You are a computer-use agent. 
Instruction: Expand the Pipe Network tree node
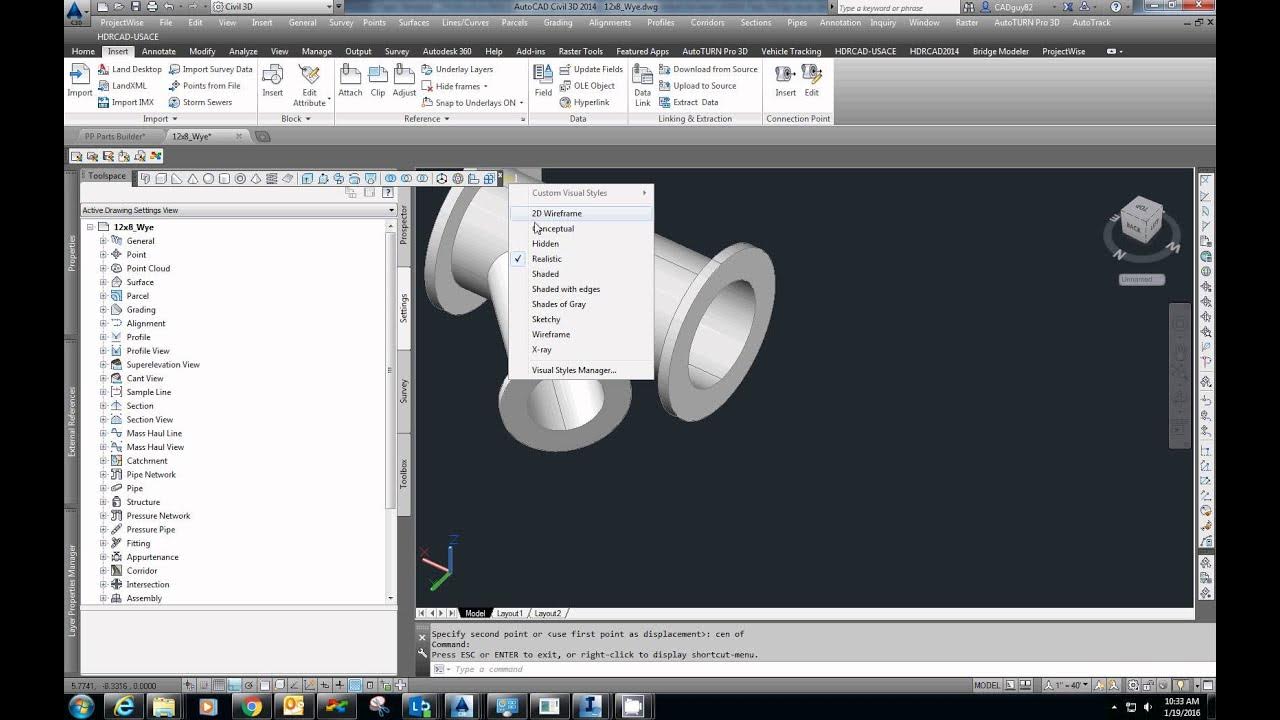click(x=103, y=475)
